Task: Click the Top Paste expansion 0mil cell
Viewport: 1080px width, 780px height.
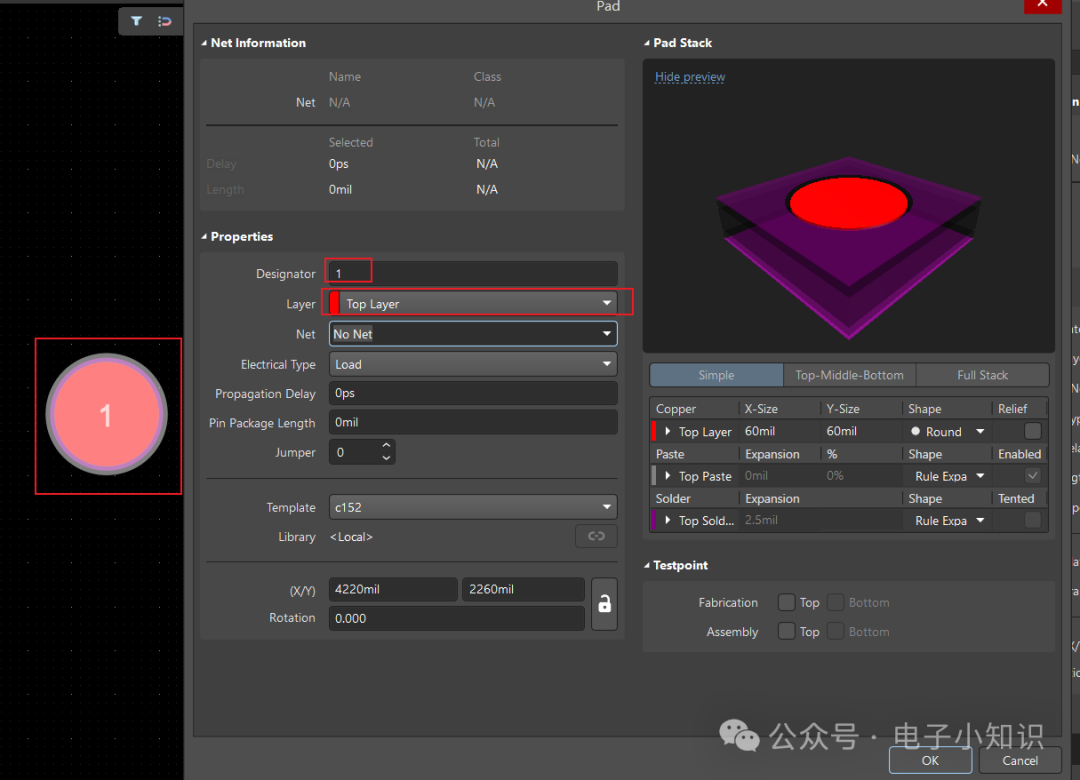Action: click(x=780, y=475)
